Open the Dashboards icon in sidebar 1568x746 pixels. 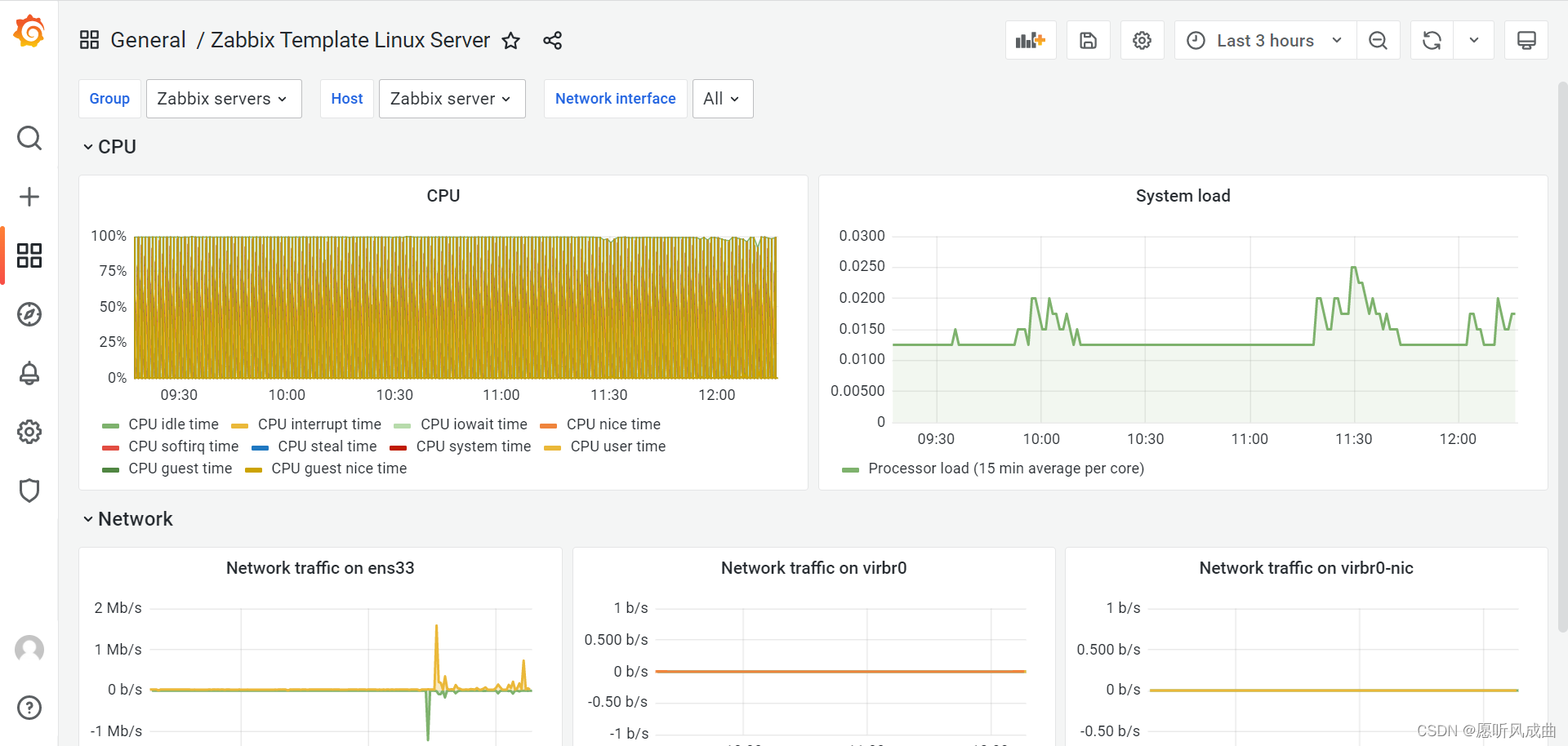pyautogui.click(x=29, y=255)
